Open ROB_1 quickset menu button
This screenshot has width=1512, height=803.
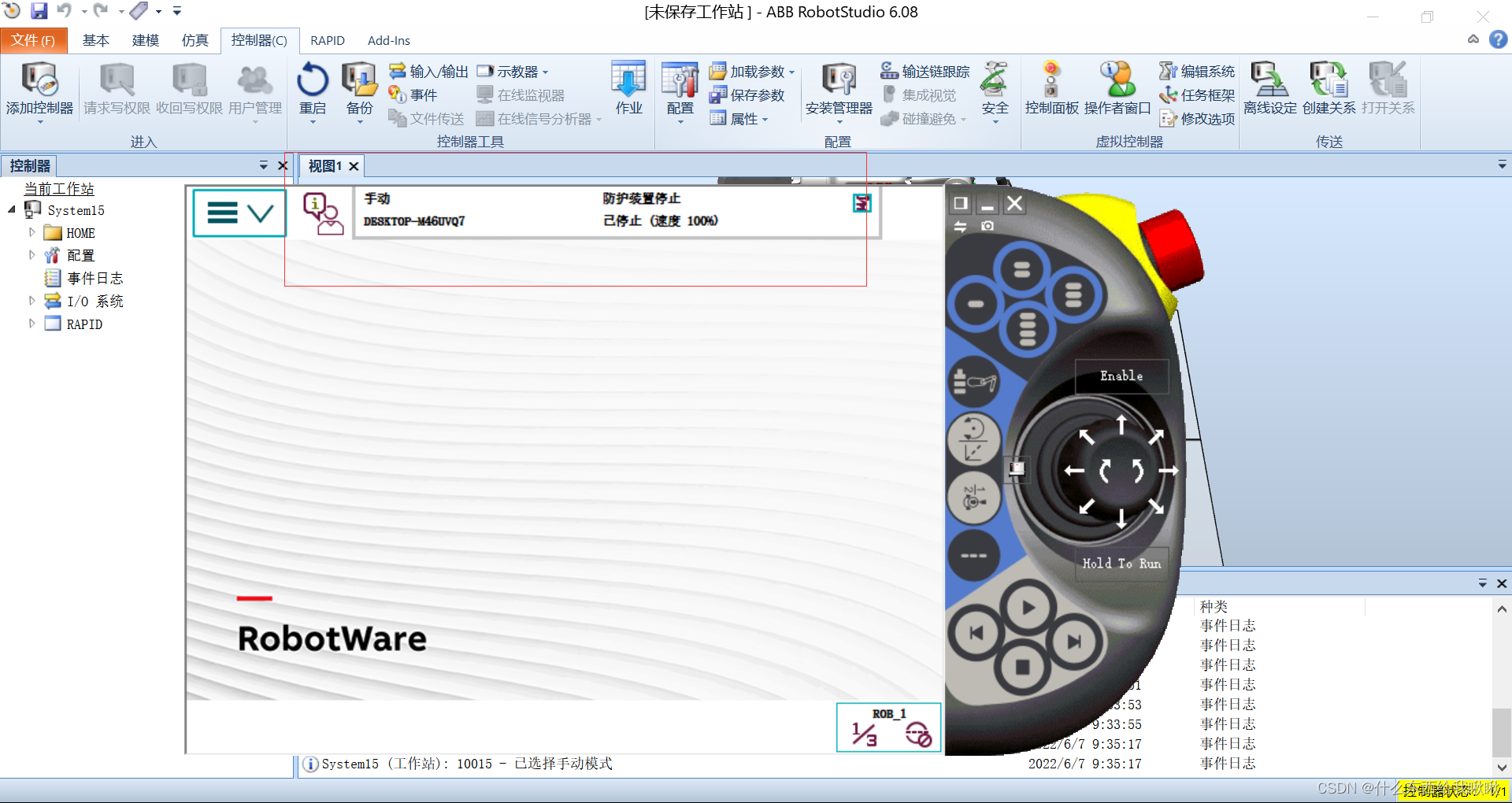pyautogui.click(x=888, y=728)
